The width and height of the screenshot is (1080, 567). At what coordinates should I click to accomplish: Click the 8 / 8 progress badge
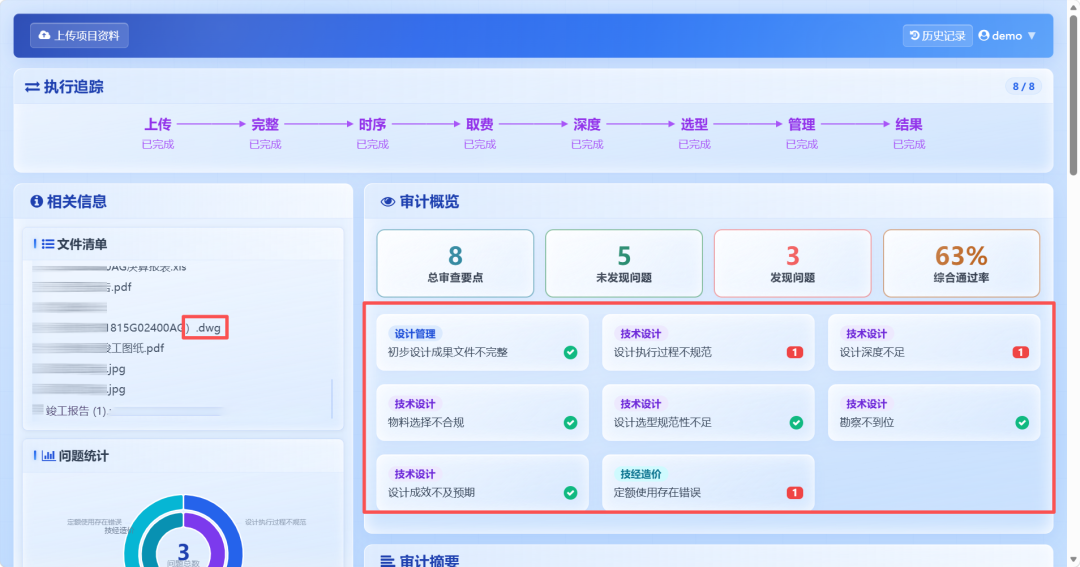pyautogui.click(x=1023, y=87)
